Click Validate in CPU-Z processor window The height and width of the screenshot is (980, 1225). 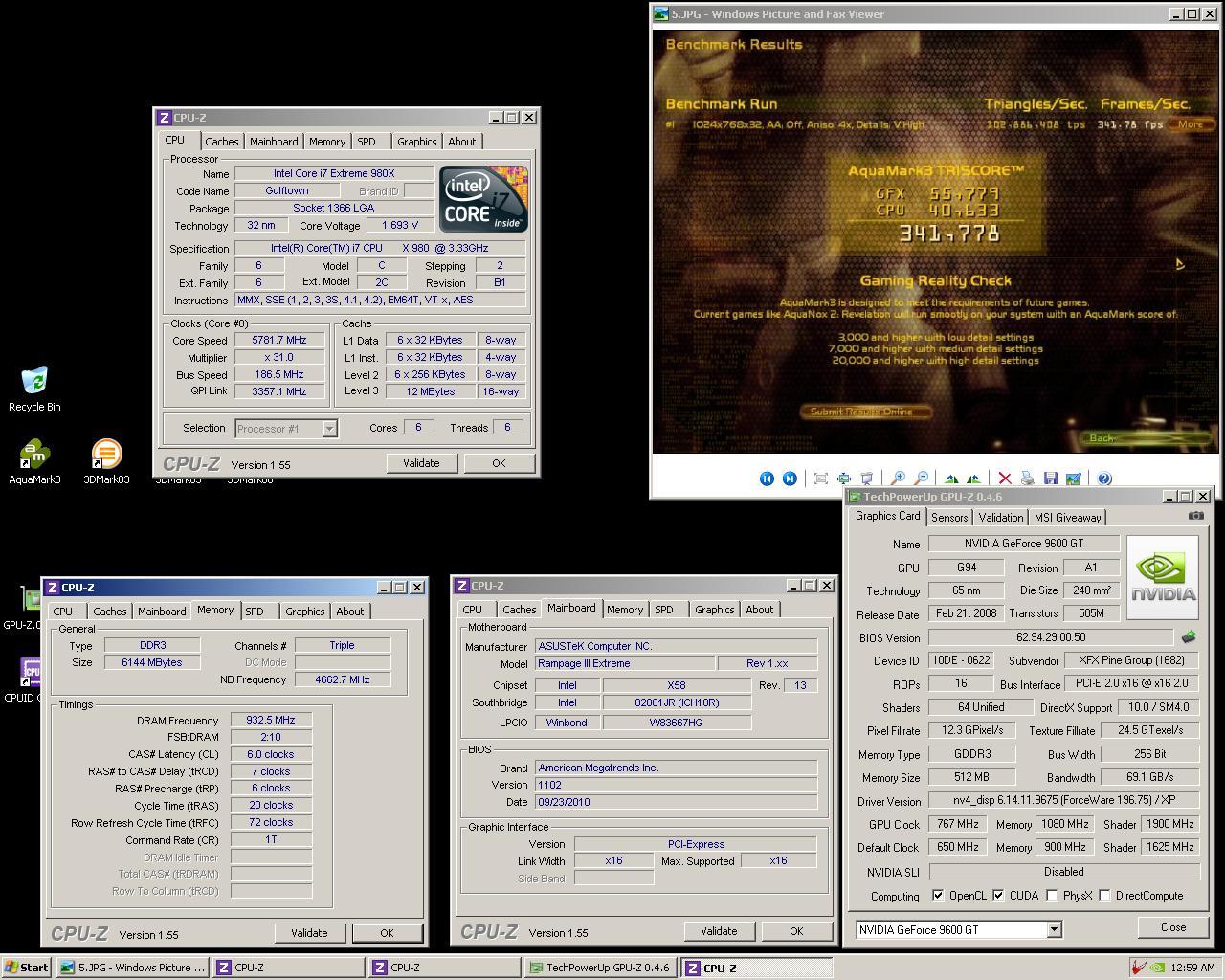point(421,463)
